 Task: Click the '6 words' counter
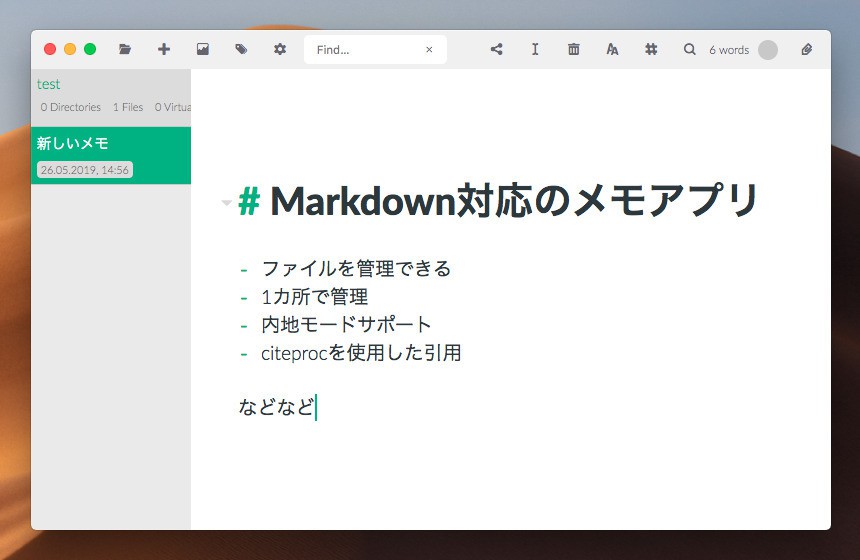click(729, 50)
